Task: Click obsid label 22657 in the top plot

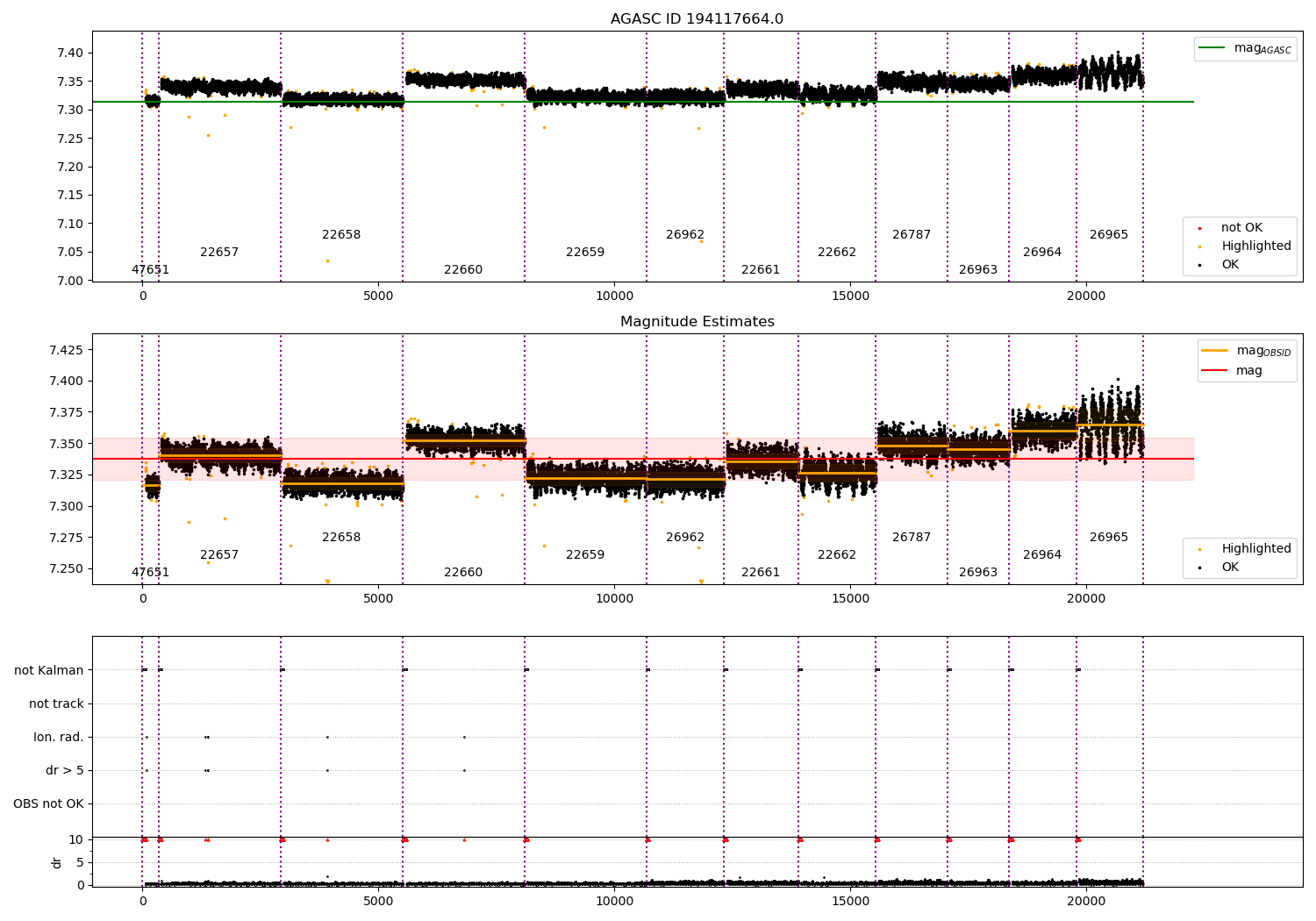Action: (x=219, y=253)
